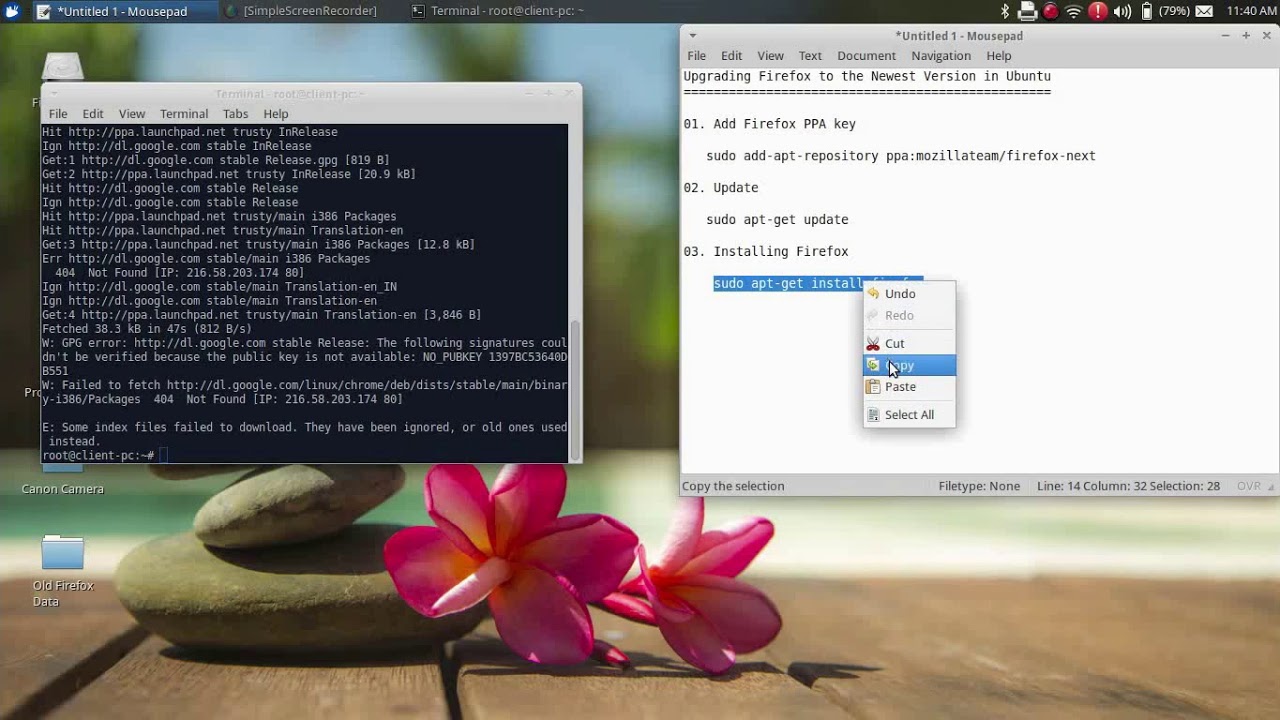Click the OVR overwrite indicator in status bar

(1249, 486)
